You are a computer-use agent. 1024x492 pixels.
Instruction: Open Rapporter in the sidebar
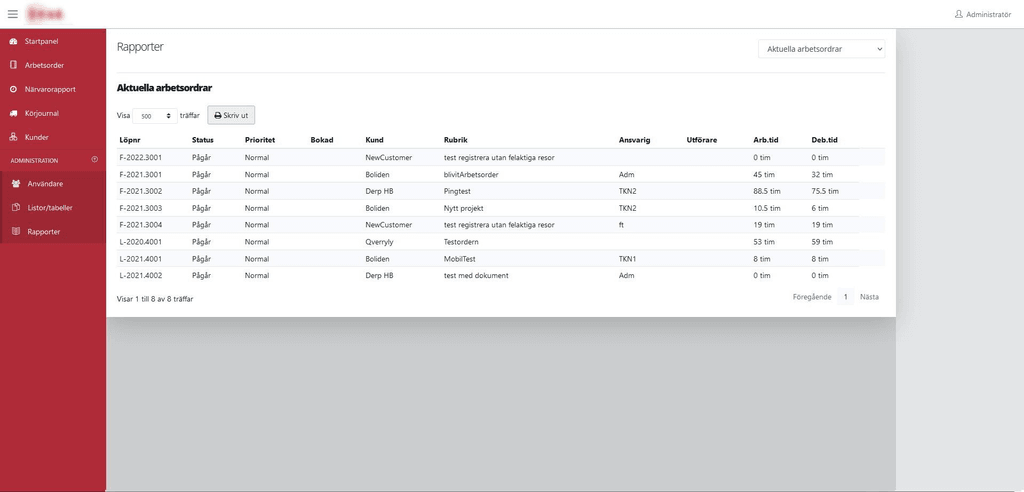pyautogui.click(x=44, y=232)
